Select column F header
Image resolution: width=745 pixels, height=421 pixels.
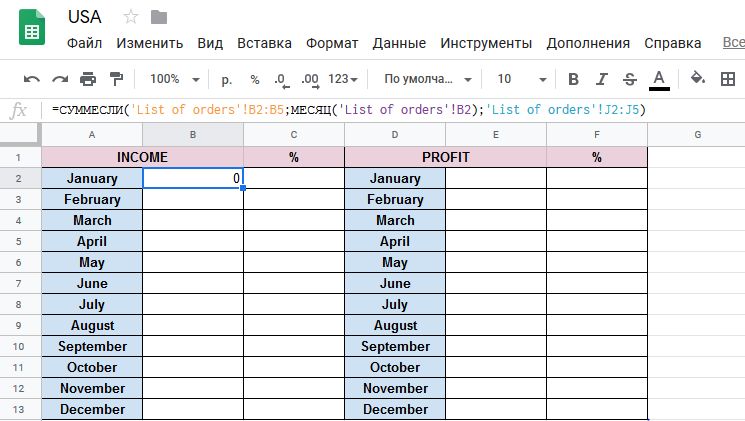point(597,135)
